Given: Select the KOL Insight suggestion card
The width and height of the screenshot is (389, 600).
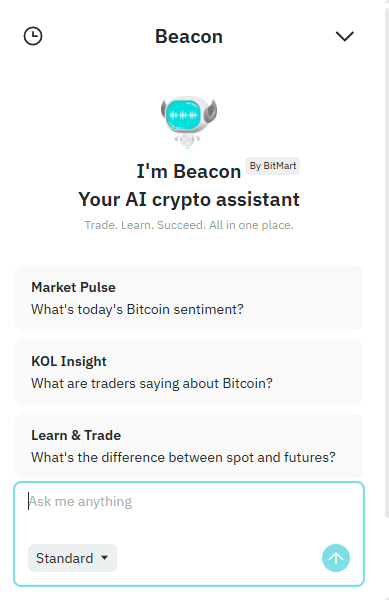Looking at the screenshot, I should [x=189, y=372].
